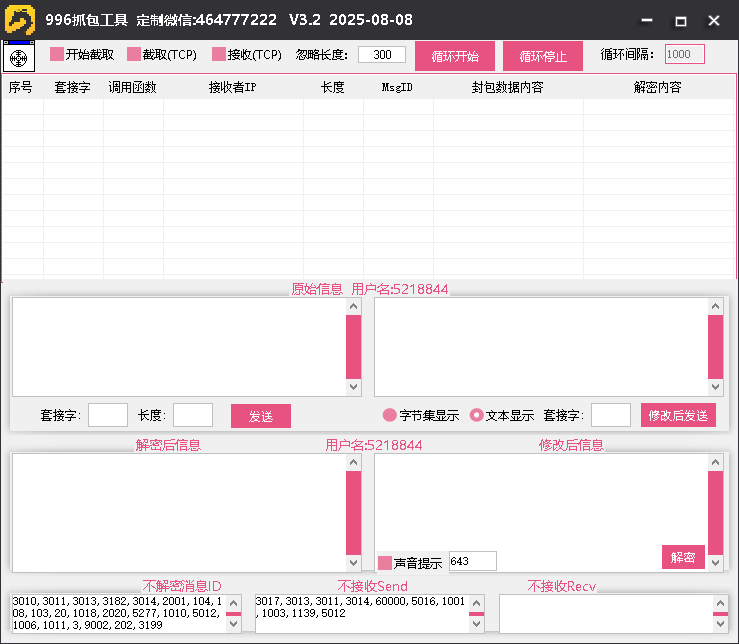Click the 循环间隔 input field
This screenshot has width=739, height=644.
coord(684,55)
